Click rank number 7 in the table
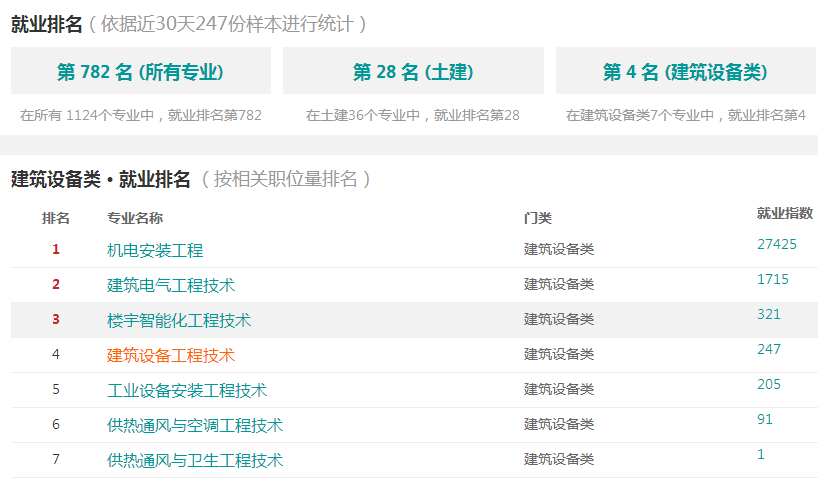 click(x=56, y=459)
